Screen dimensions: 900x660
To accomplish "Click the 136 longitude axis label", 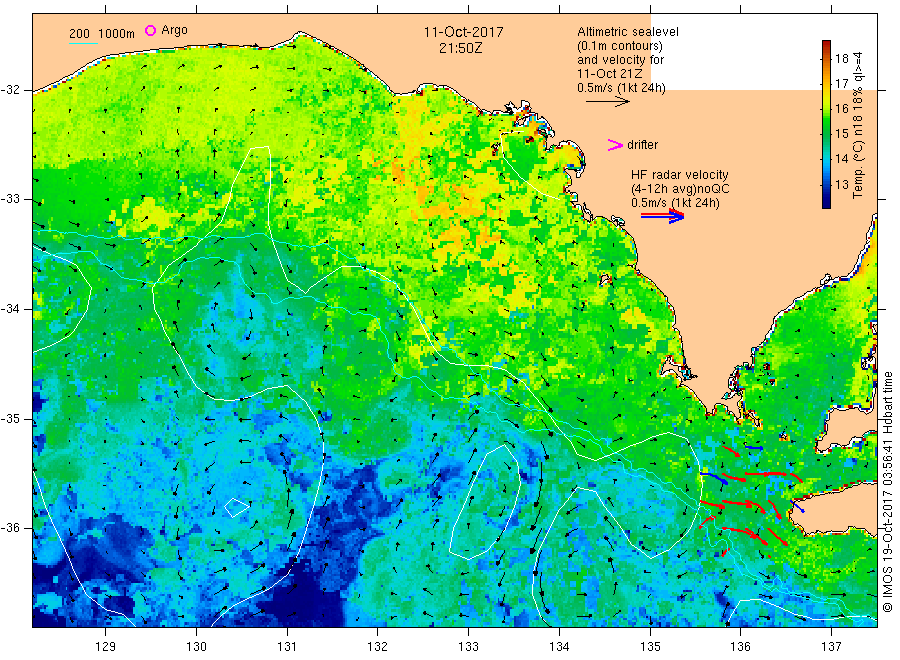I will (740, 647).
